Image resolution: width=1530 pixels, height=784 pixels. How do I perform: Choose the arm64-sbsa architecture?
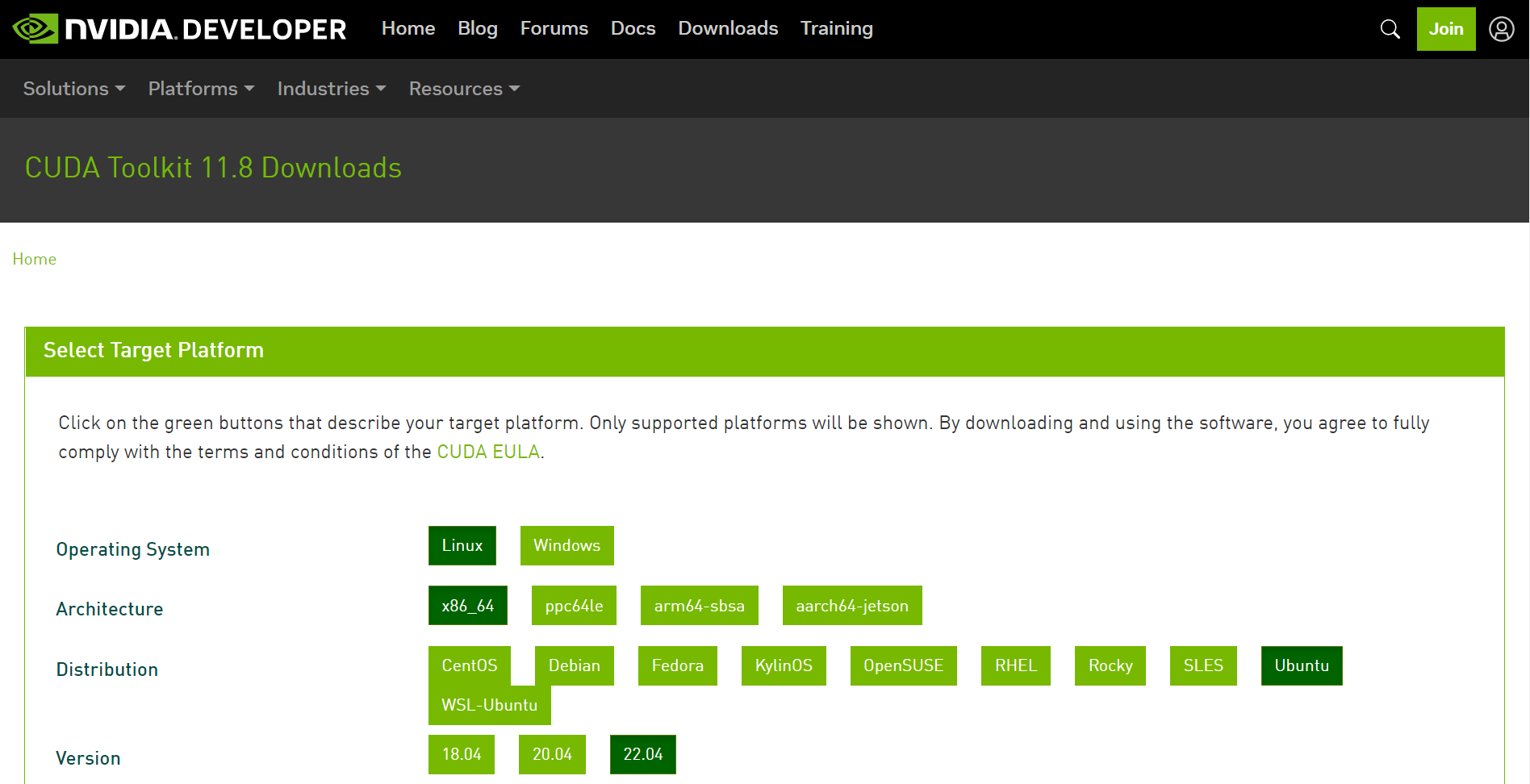click(699, 605)
